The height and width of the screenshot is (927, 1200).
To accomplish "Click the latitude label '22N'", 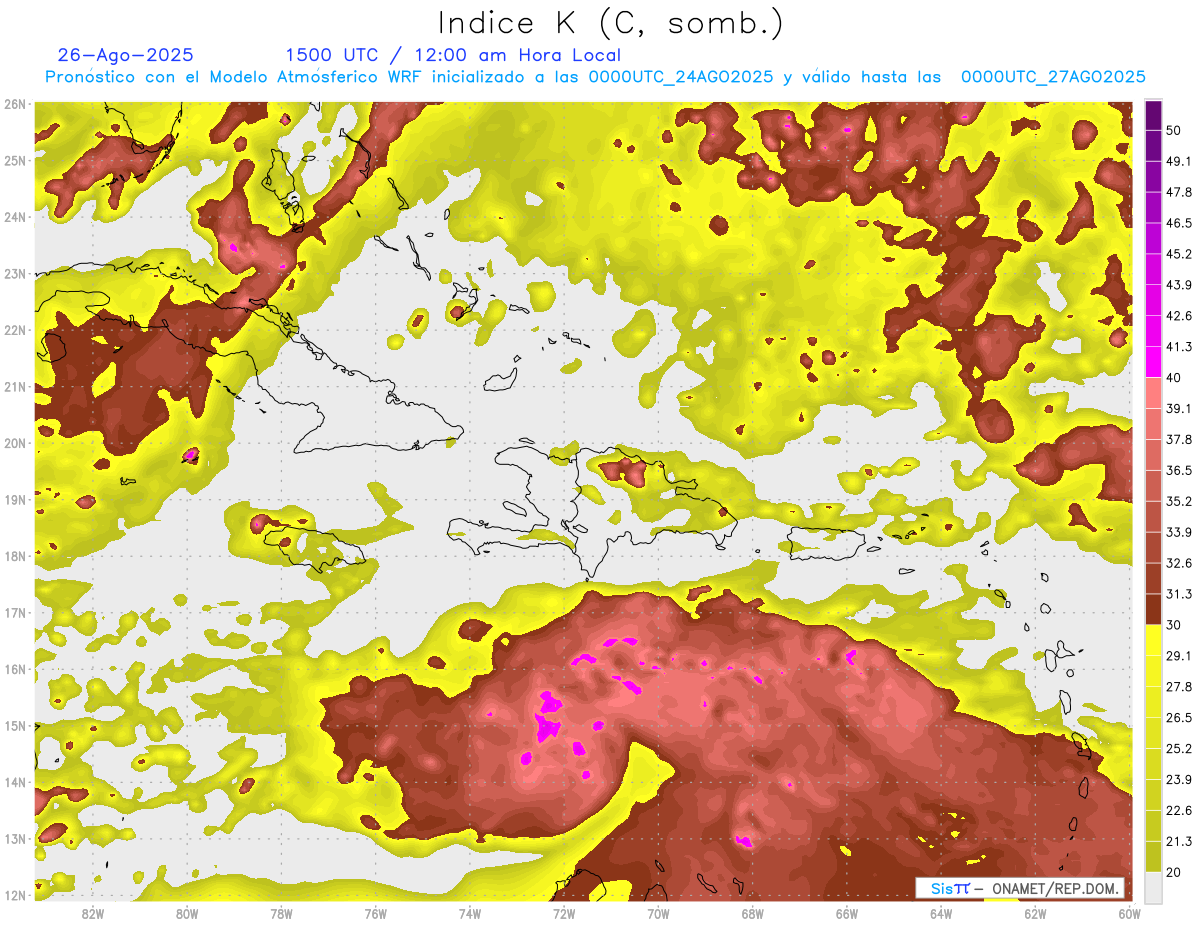I will pyautogui.click(x=15, y=330).
